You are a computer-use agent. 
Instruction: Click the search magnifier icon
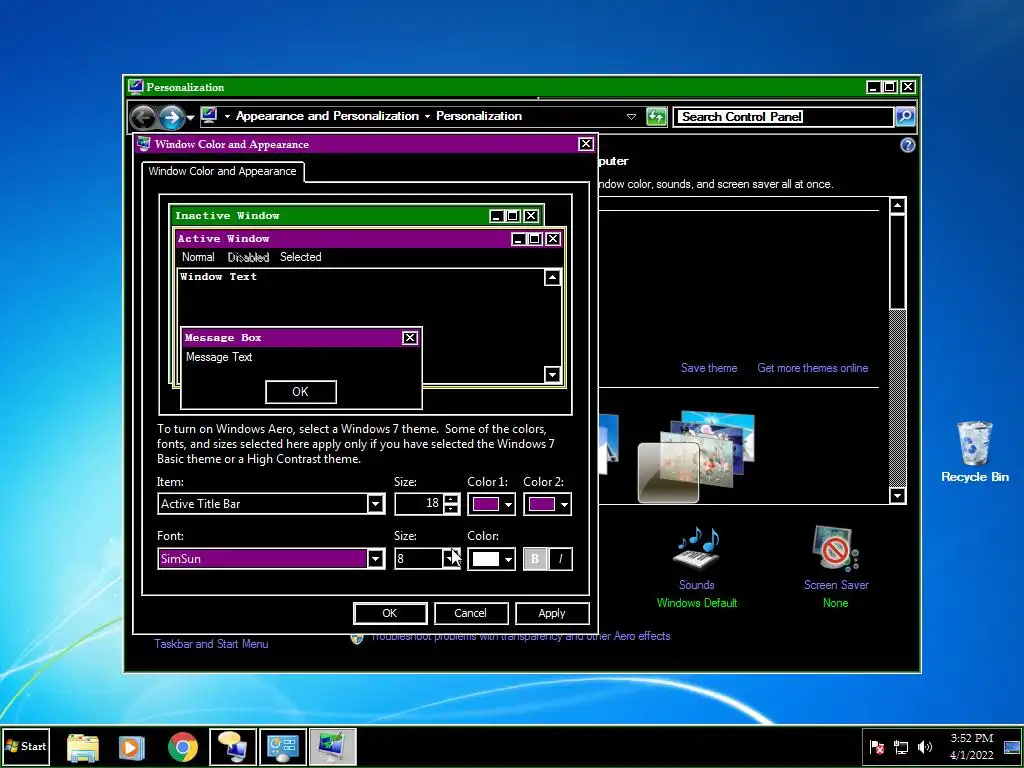point(905,117)
